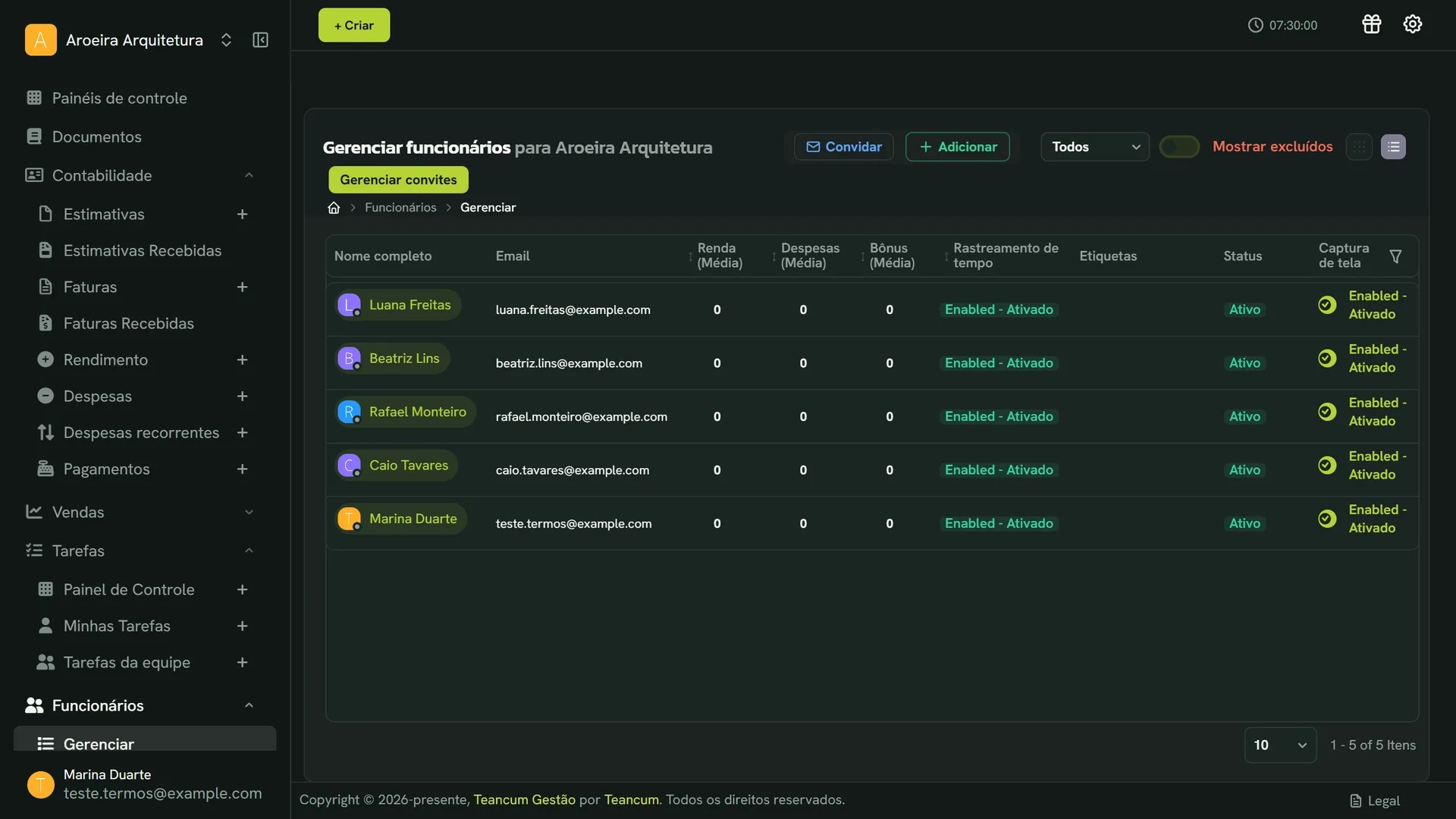
Task: Click Gerenciar convites button
Action: pyautogui.click(x=398, y=180)
